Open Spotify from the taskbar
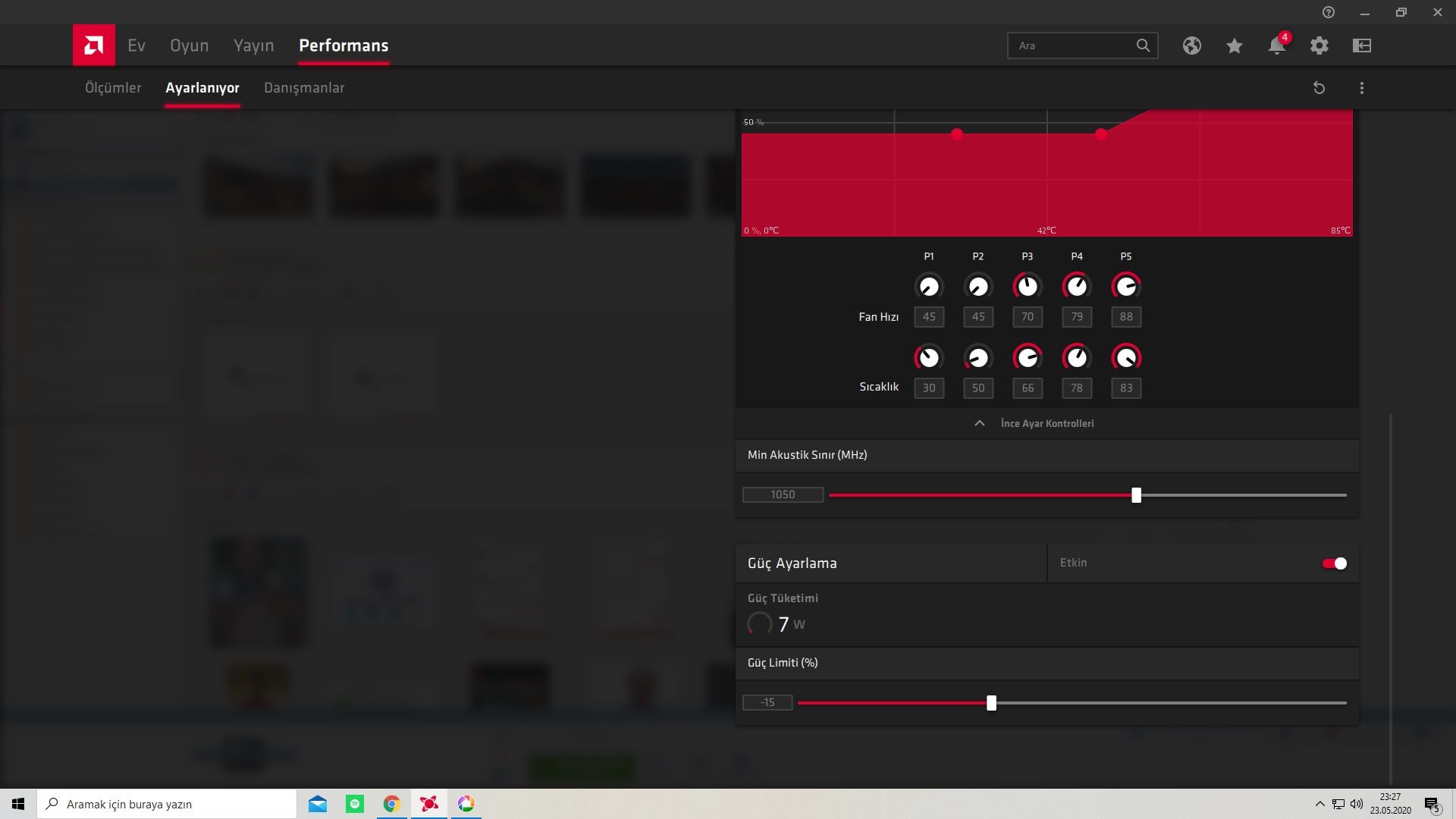 pos(355,804)
